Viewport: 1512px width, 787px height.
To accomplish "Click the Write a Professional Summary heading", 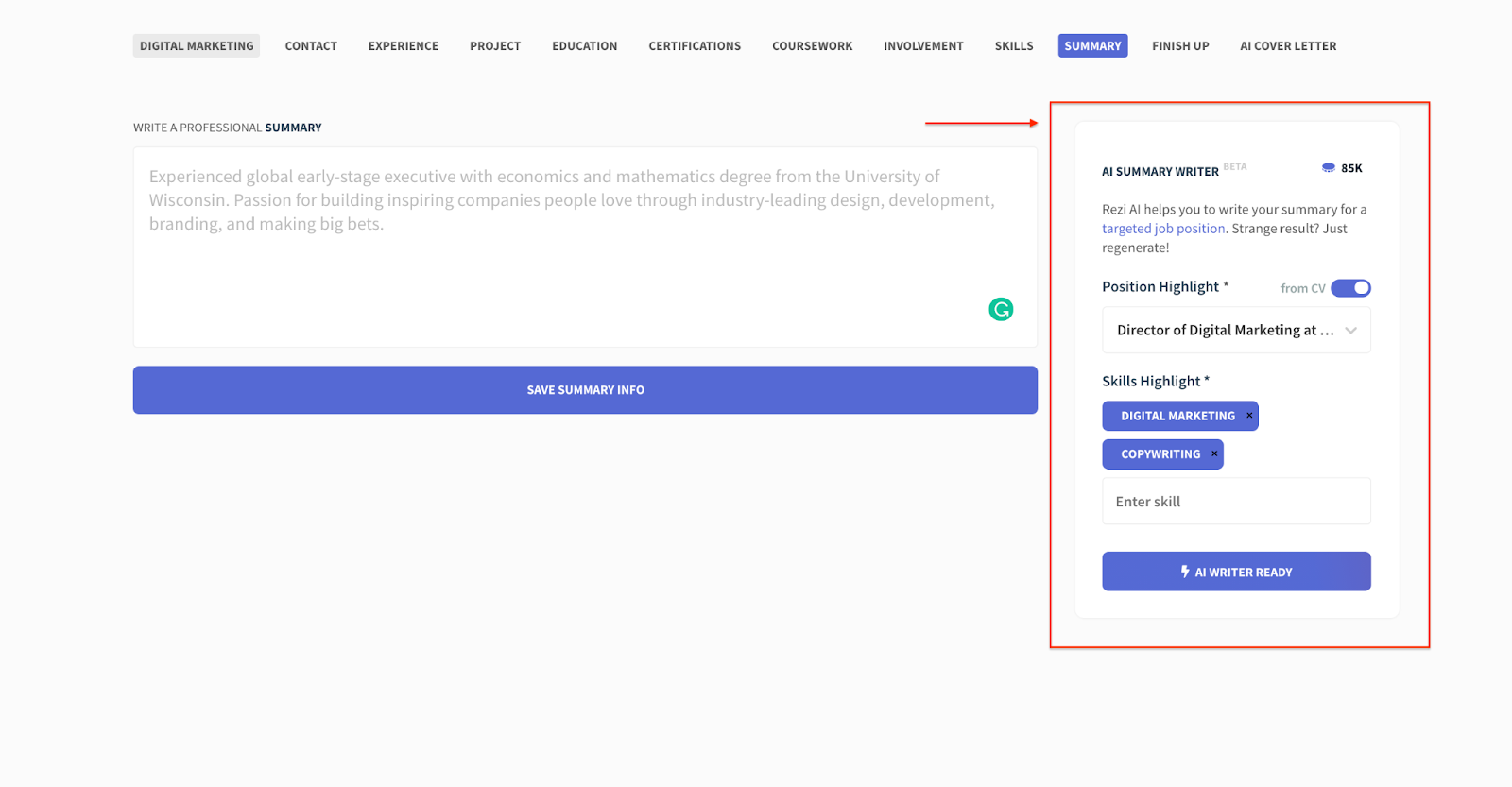I will point(227,128).
